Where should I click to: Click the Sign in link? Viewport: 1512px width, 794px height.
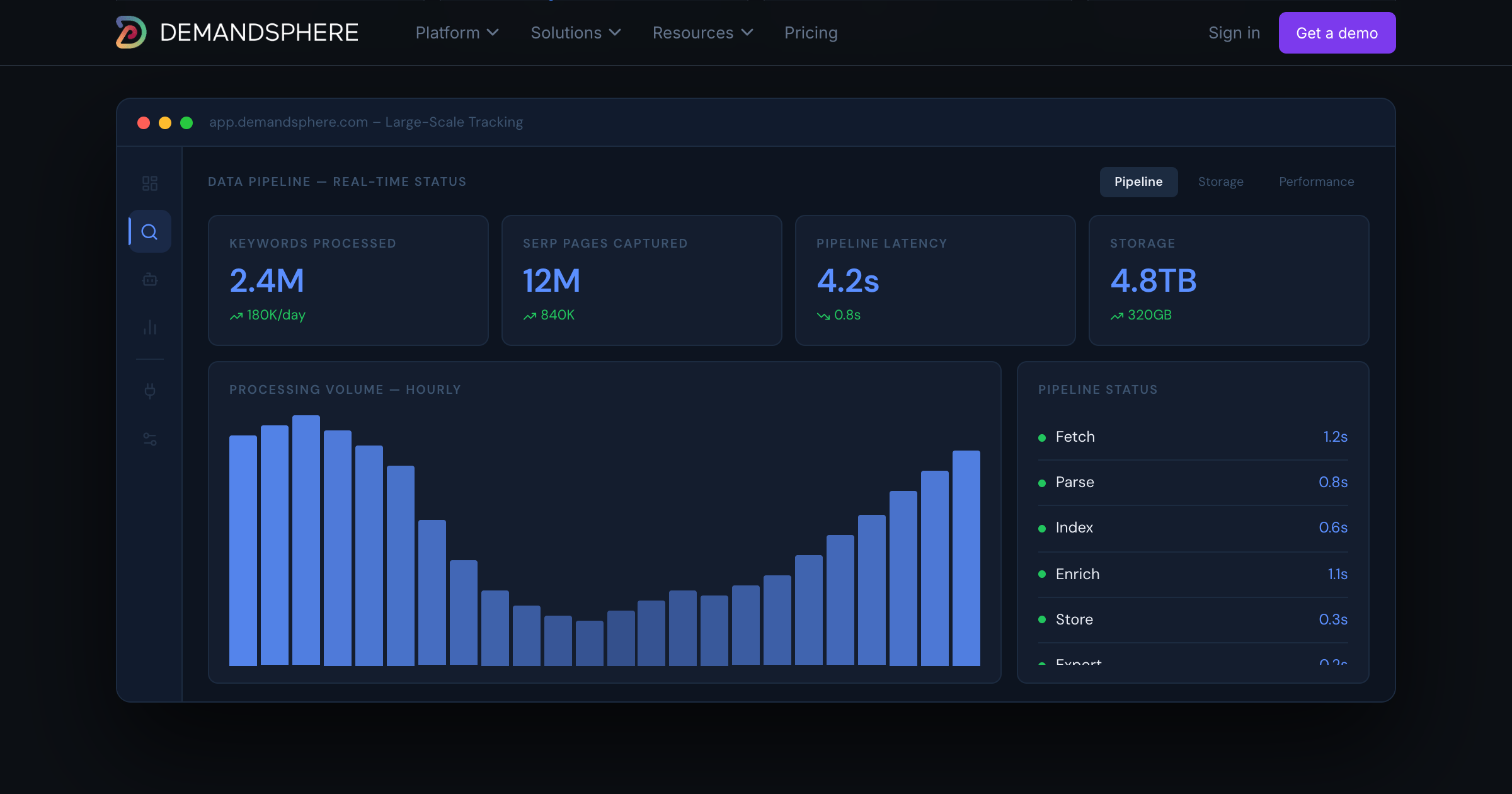click(x=1234, y=33)
